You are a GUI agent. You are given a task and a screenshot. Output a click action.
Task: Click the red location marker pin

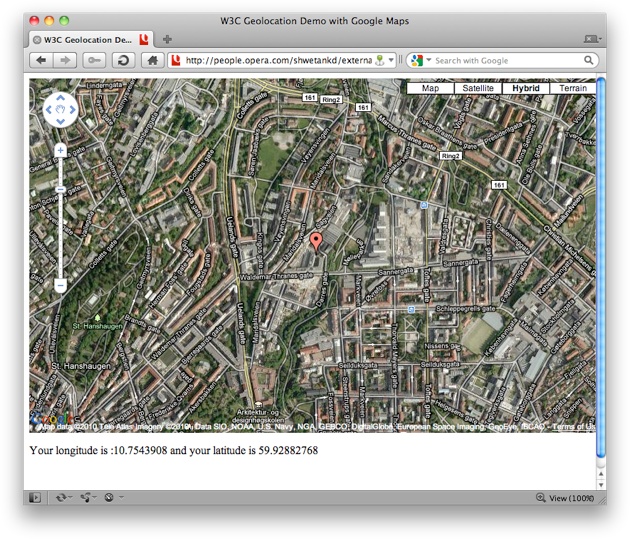(316, 242)
